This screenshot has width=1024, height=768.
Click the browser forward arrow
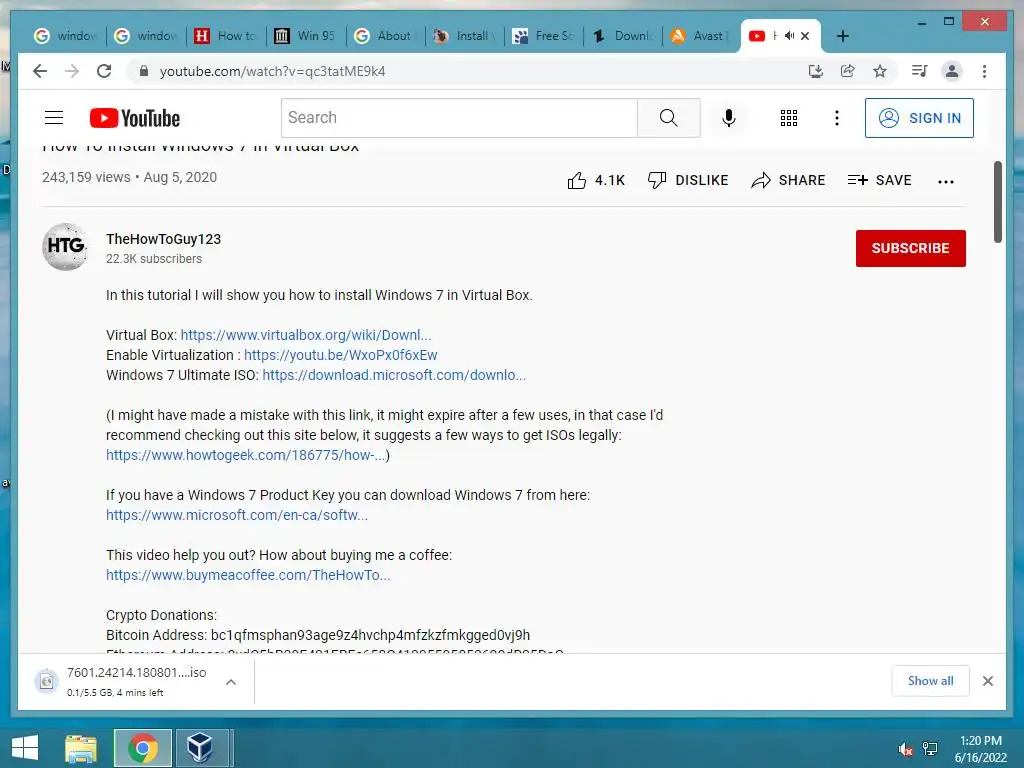(72, 71)
